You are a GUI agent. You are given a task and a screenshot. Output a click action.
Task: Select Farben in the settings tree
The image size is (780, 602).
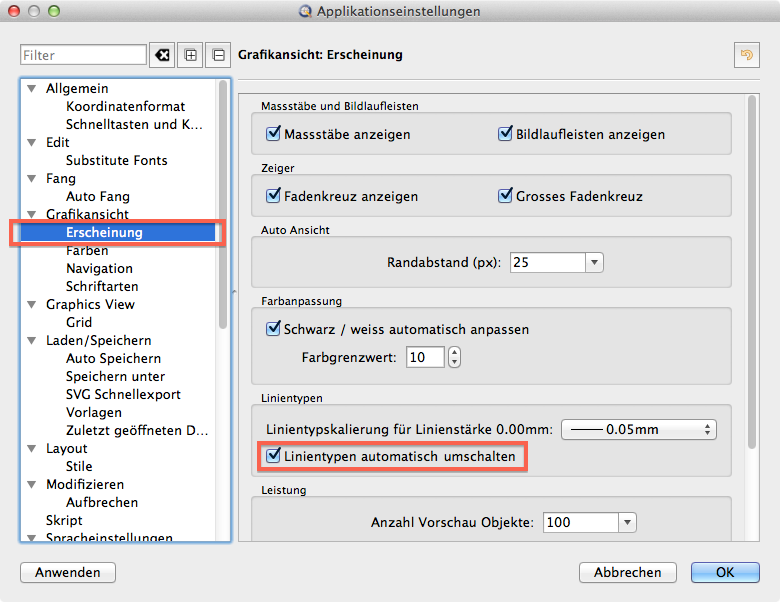point(87,251)
